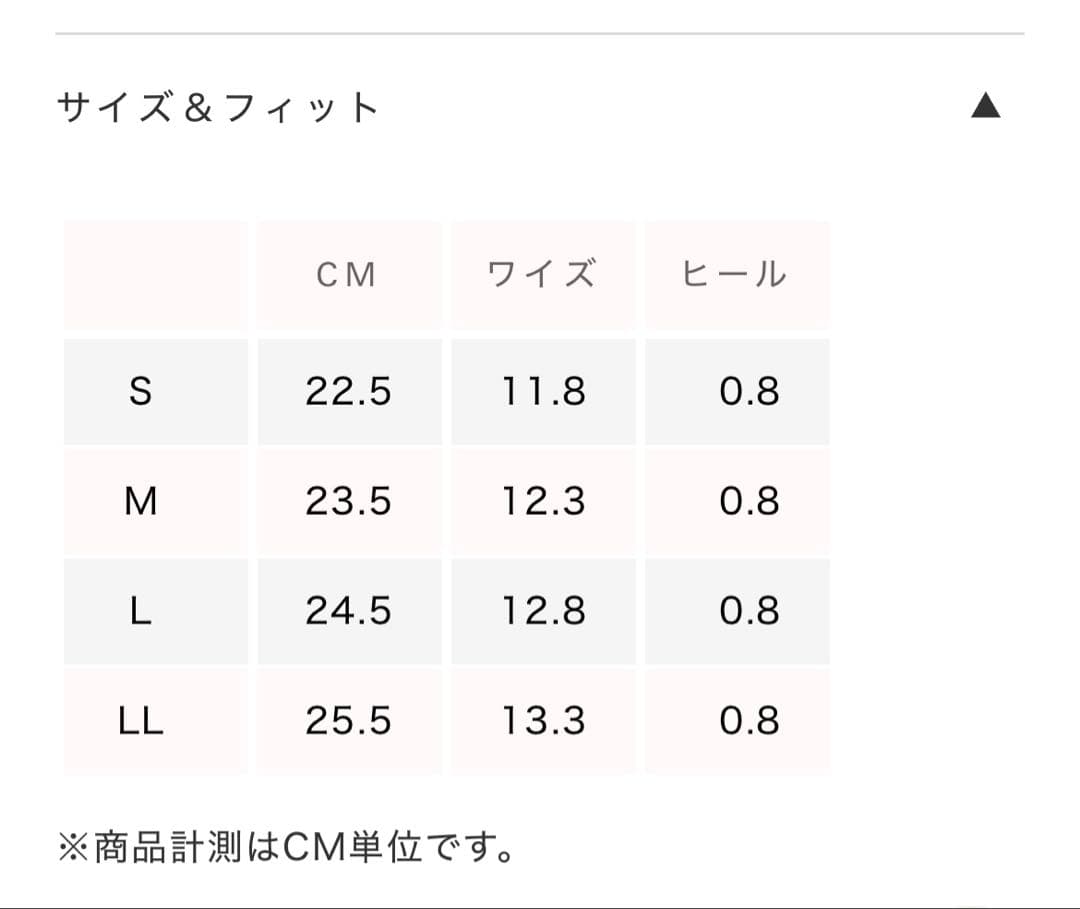Screen dimensions: 1080x909
Task: Click the 22.5 CM value for size S
Action: pyautogui.click(x=348, y=393)
